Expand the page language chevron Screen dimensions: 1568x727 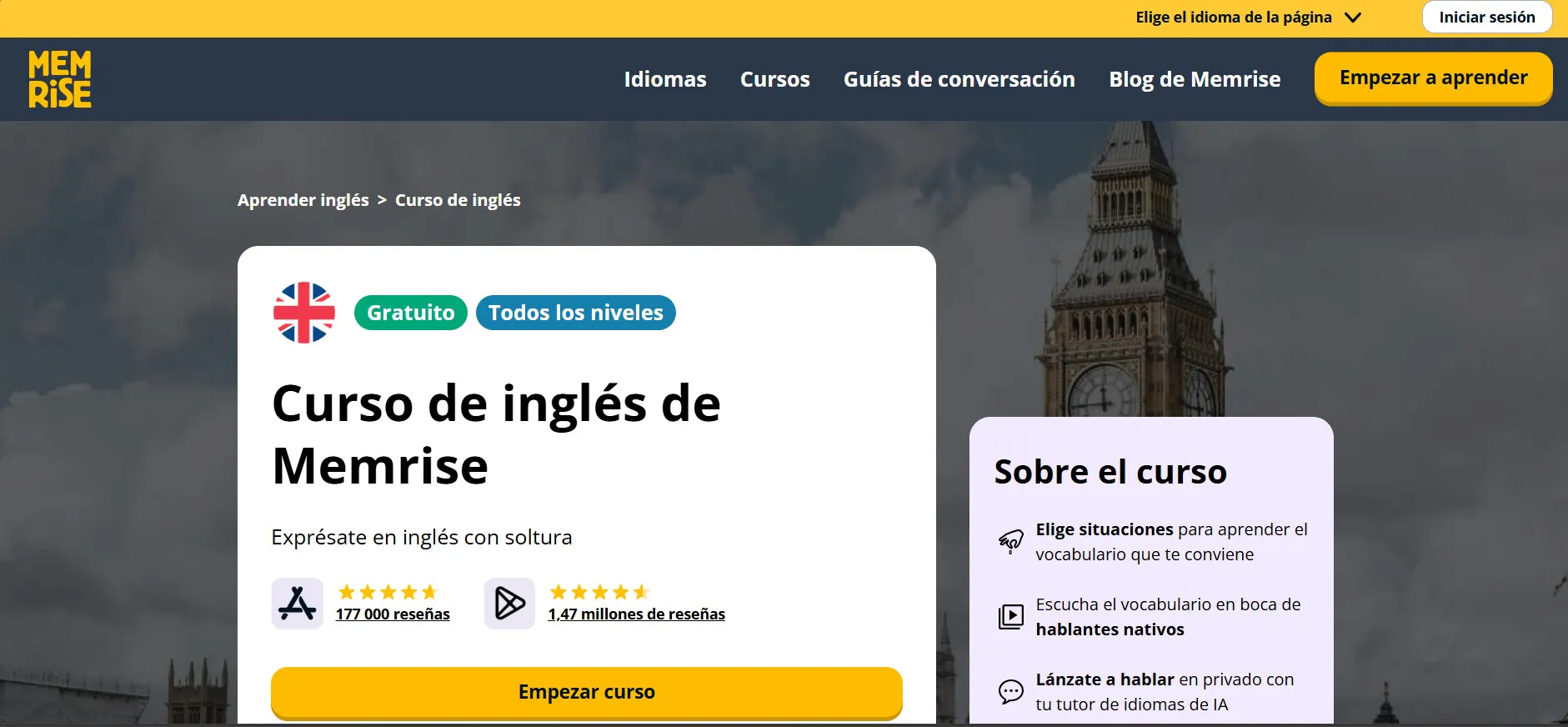point(1353,18)
